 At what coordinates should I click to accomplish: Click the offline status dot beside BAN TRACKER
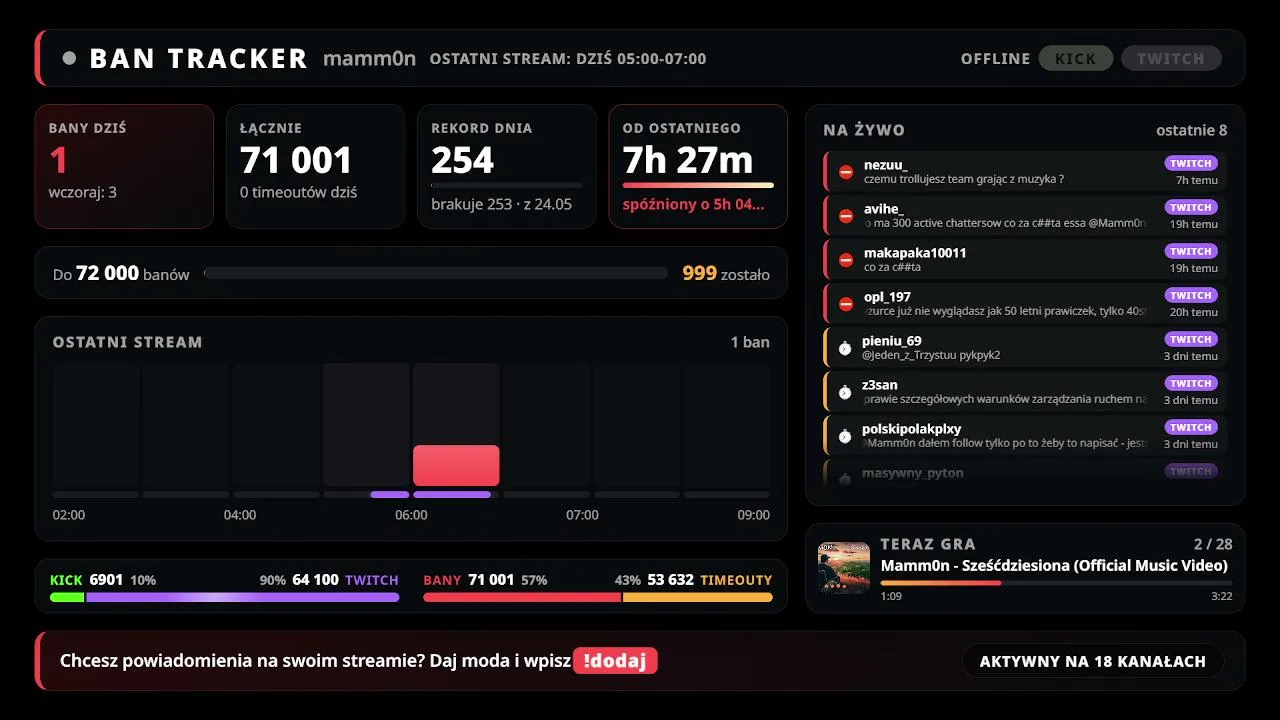[69, 58]
